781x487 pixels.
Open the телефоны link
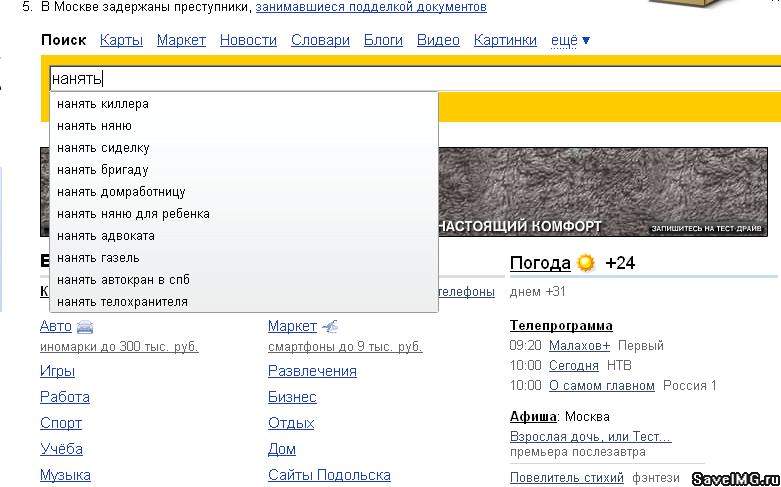click(467, 292)
